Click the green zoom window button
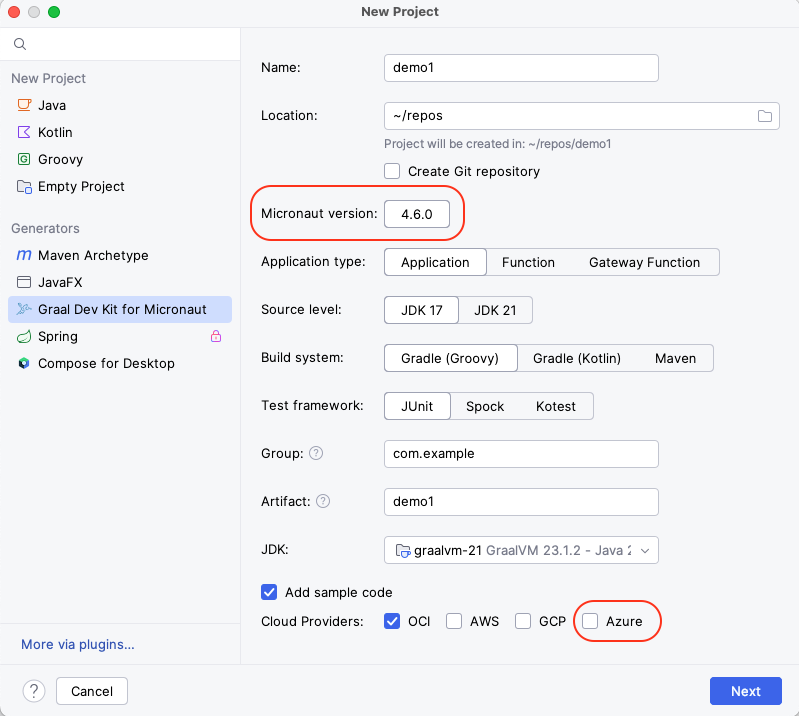The height and width of the screenshot is (716, 799). [x=54, y=12]
